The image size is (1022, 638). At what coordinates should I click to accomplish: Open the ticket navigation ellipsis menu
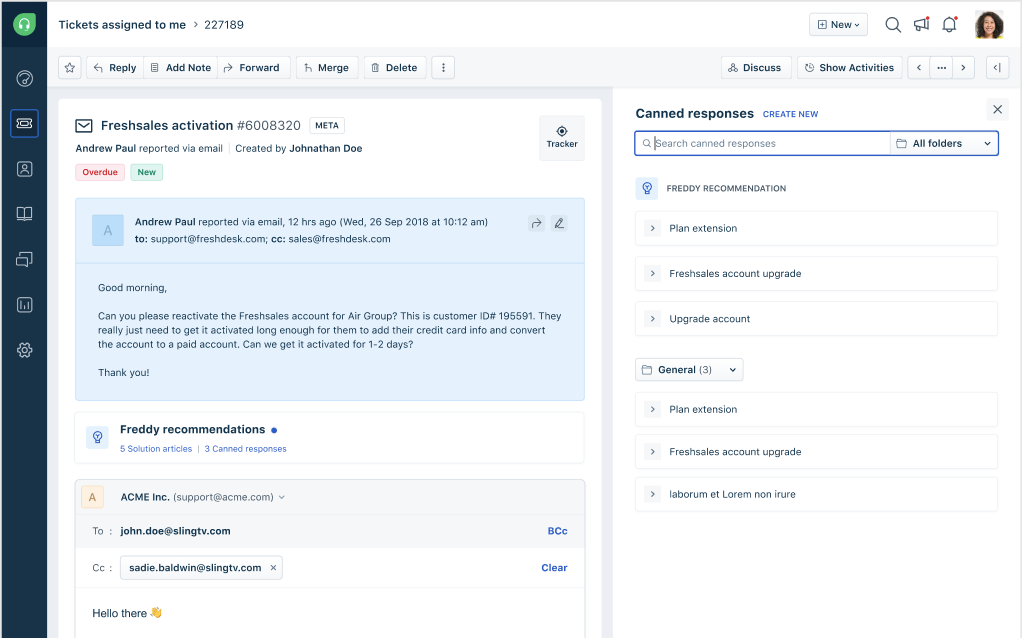pyautogui.click(x=941, y=68)
